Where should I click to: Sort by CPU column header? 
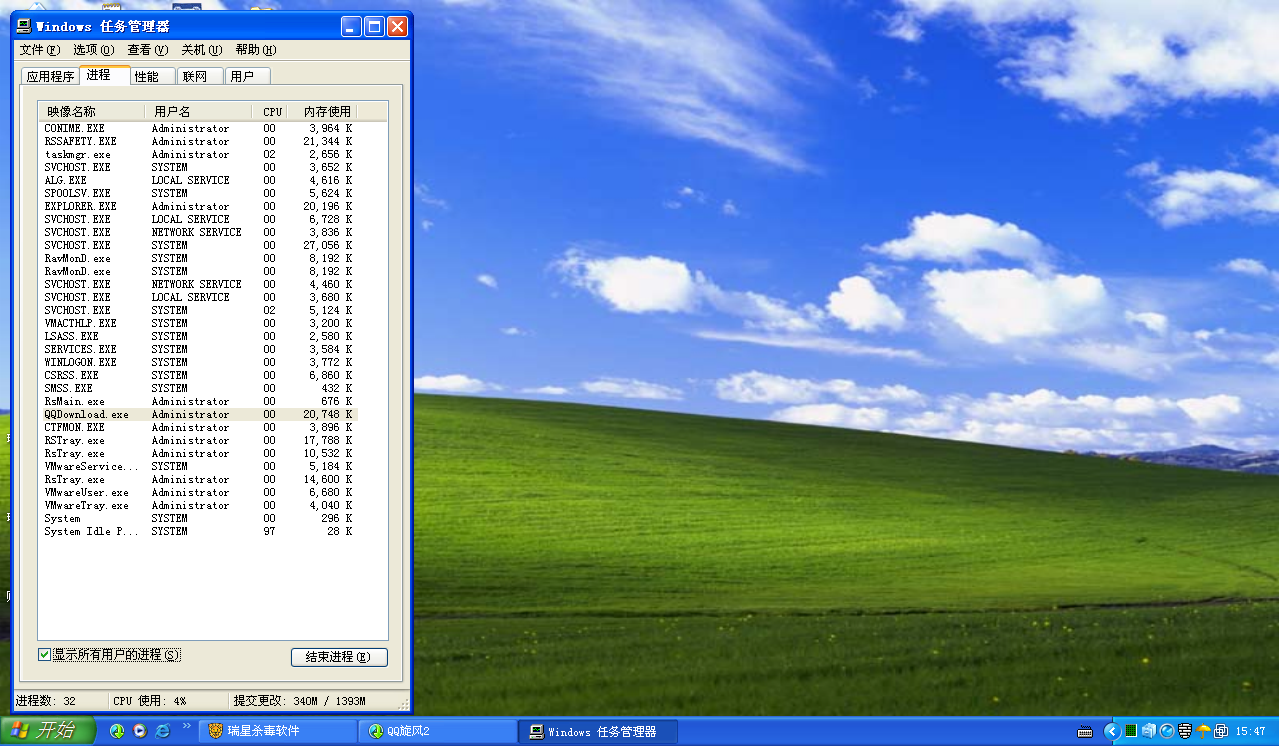[x=271, y=111]
